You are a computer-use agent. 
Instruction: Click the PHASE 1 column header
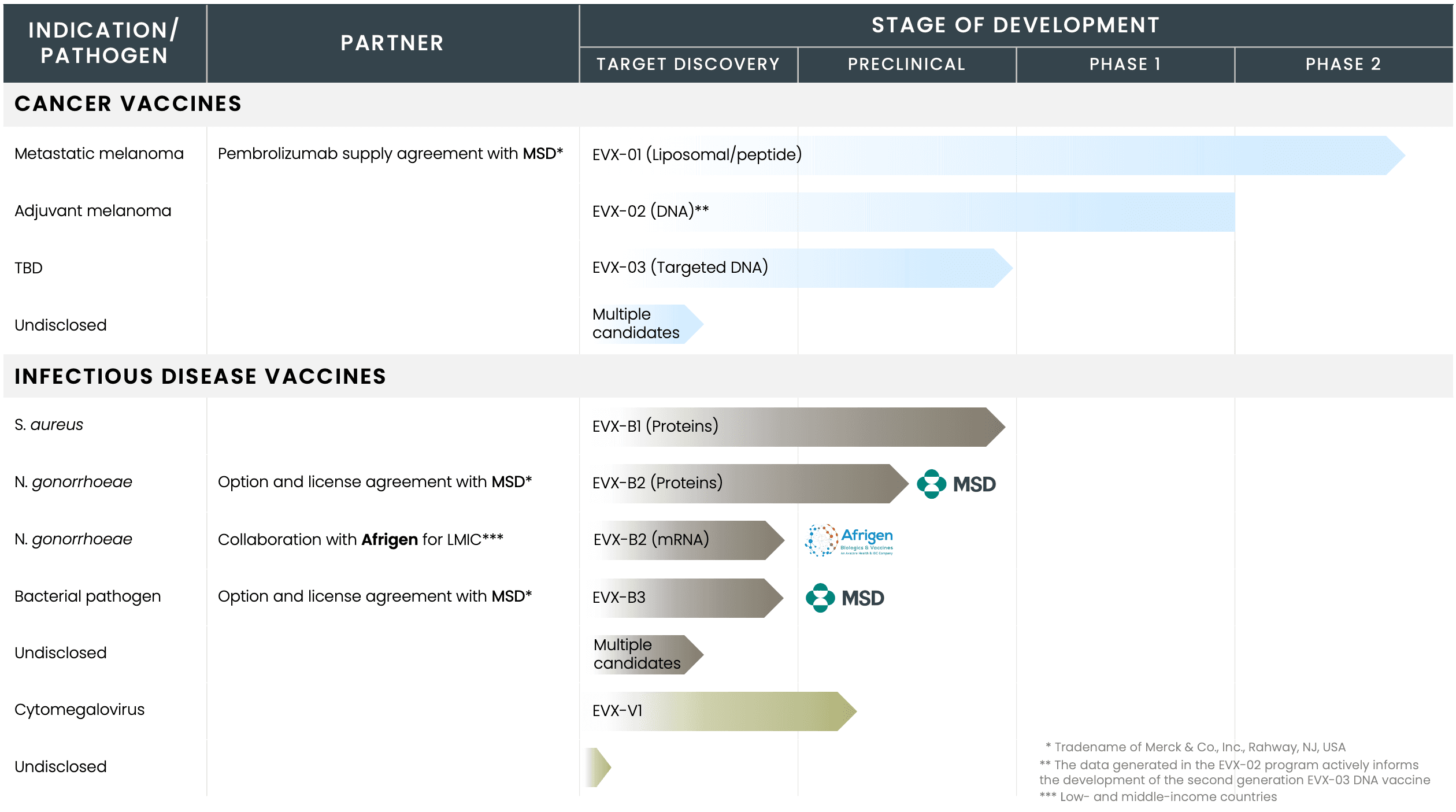(1125, 64)
